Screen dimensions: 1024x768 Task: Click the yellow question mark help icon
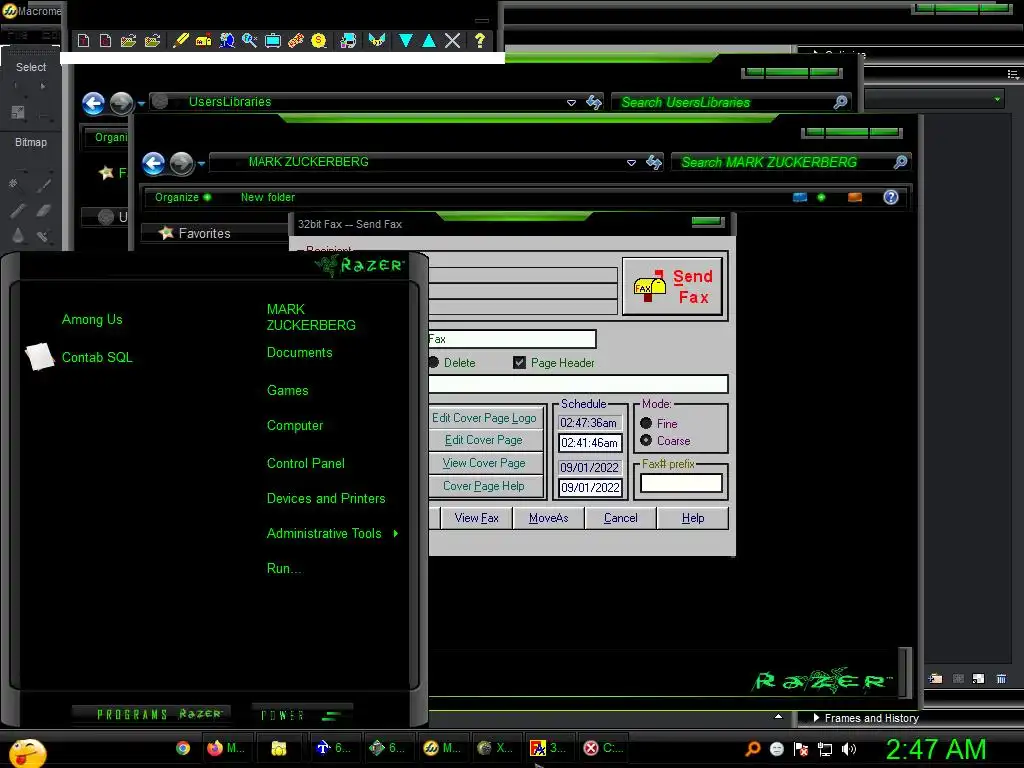pos(480,40)
